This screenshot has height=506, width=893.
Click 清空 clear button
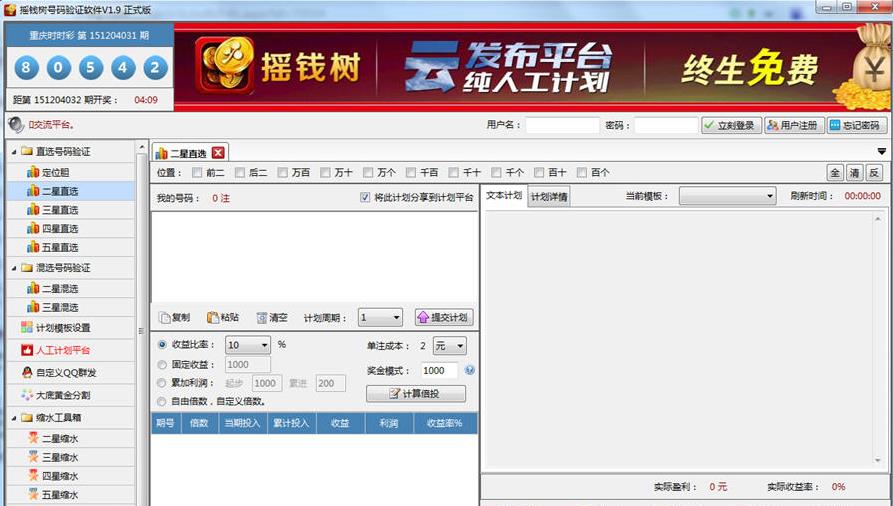click(x=272, y=317)
